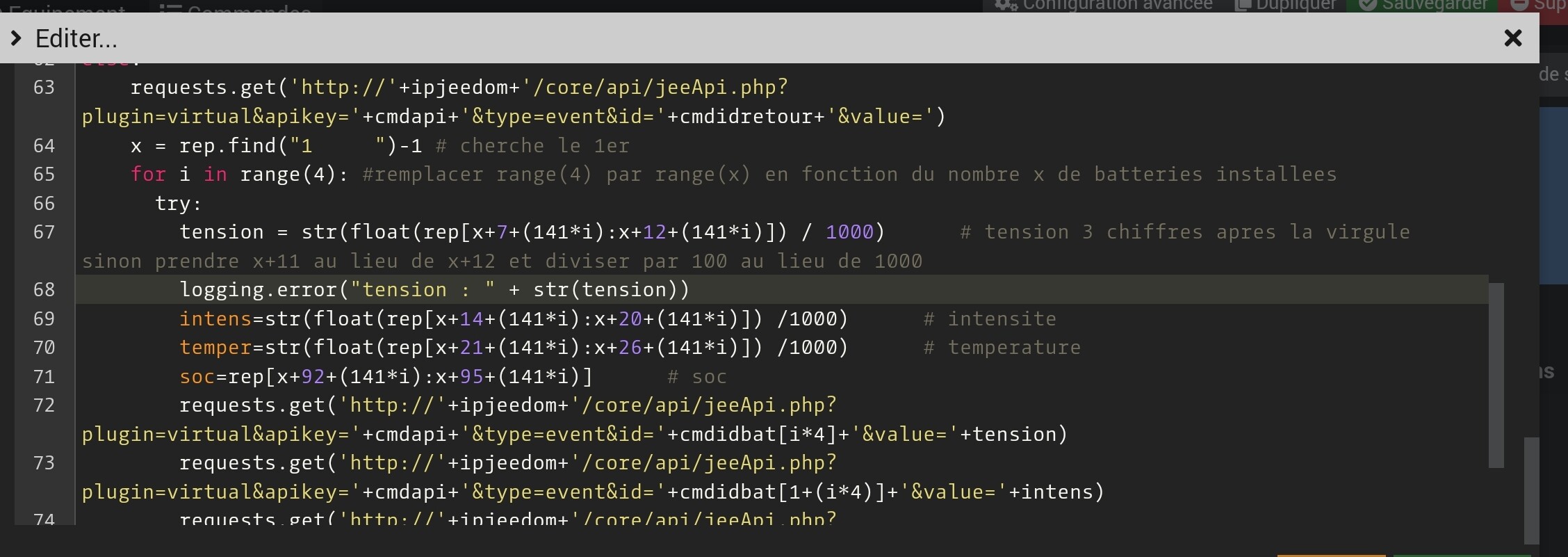Select line number 68 in the gutter
1568x557 pixels.
44,290
